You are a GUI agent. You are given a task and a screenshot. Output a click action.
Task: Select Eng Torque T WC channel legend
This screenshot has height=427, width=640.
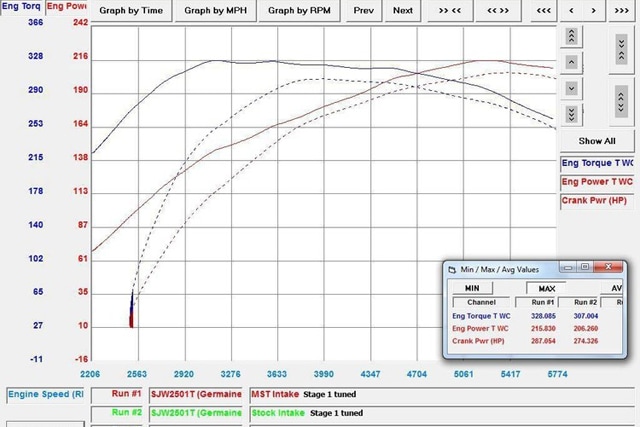coord(597,163)
